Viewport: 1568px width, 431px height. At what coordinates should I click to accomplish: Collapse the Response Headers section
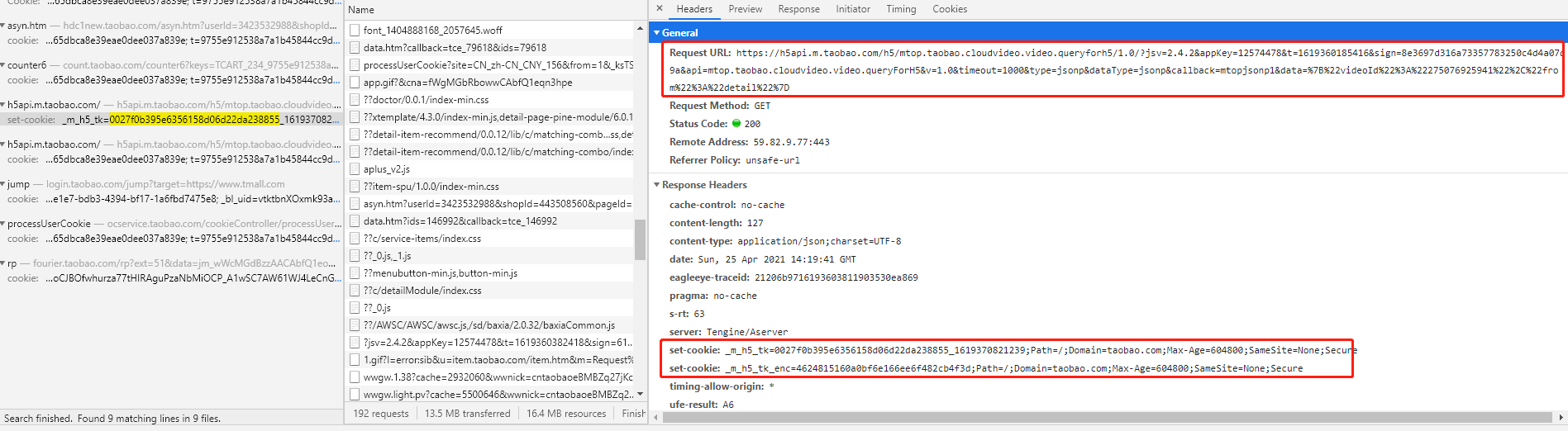point(657,185)
